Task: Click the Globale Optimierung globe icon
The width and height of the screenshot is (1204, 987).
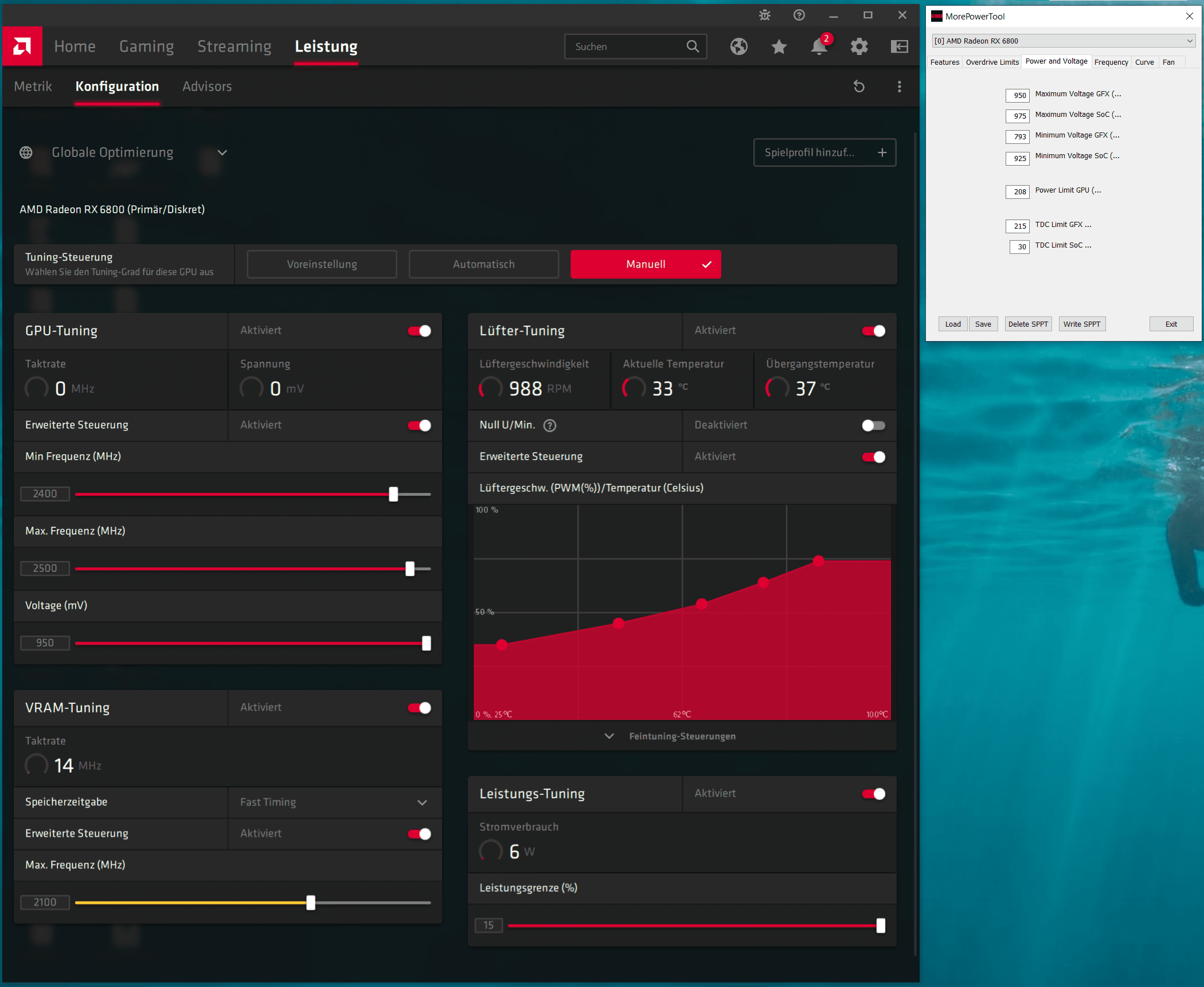Action: click(26, 152)
